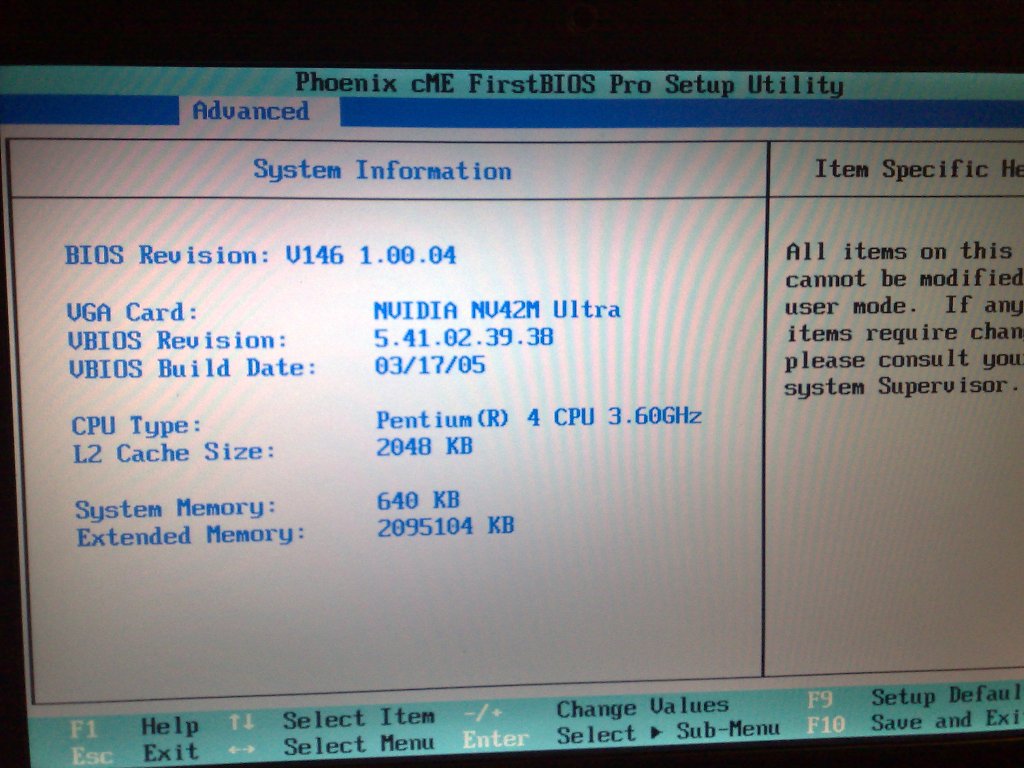Screen dimensions: 1024x768
Task: Select the 2095104 KB extended memory value
Action: [x=446, y=526]
